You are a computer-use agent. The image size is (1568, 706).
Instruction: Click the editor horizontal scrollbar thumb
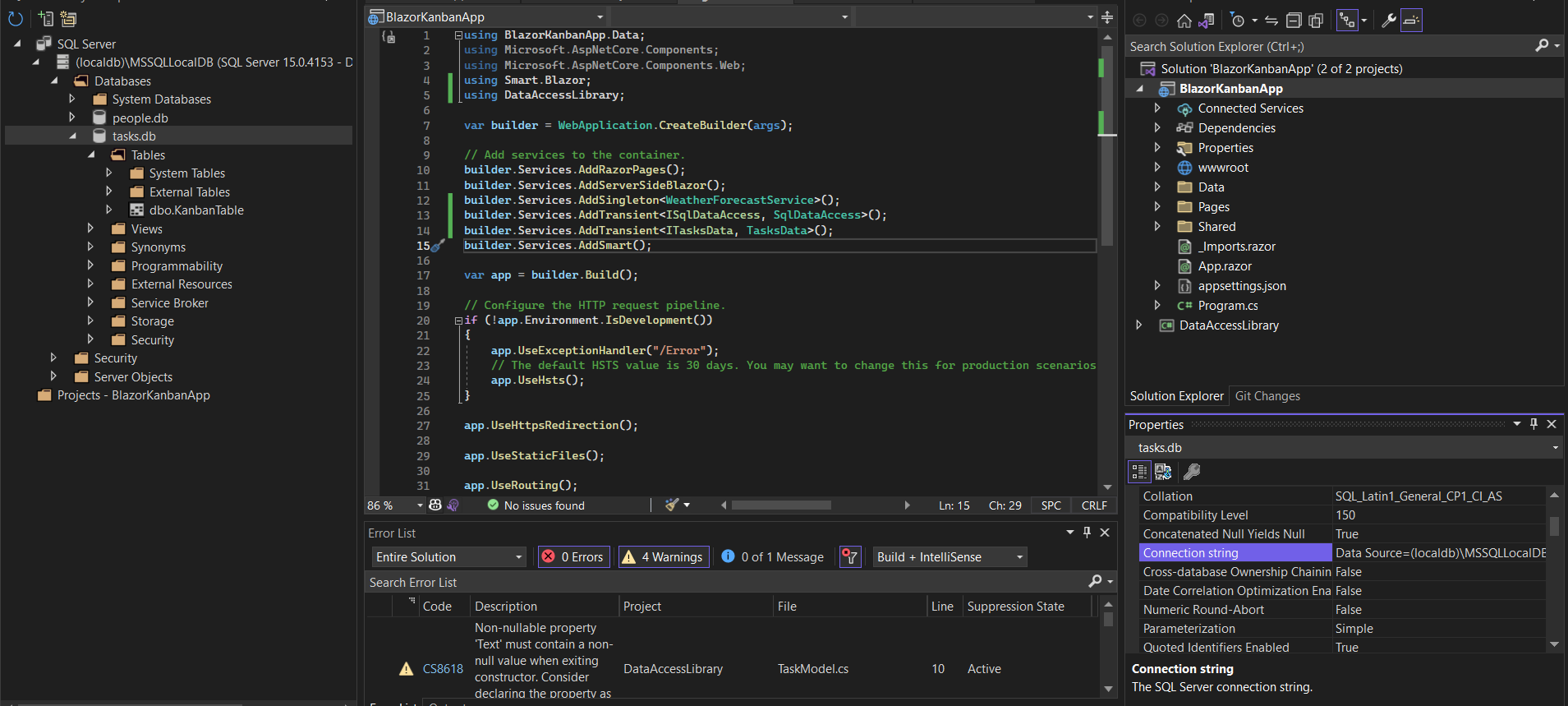pos(781,505)
